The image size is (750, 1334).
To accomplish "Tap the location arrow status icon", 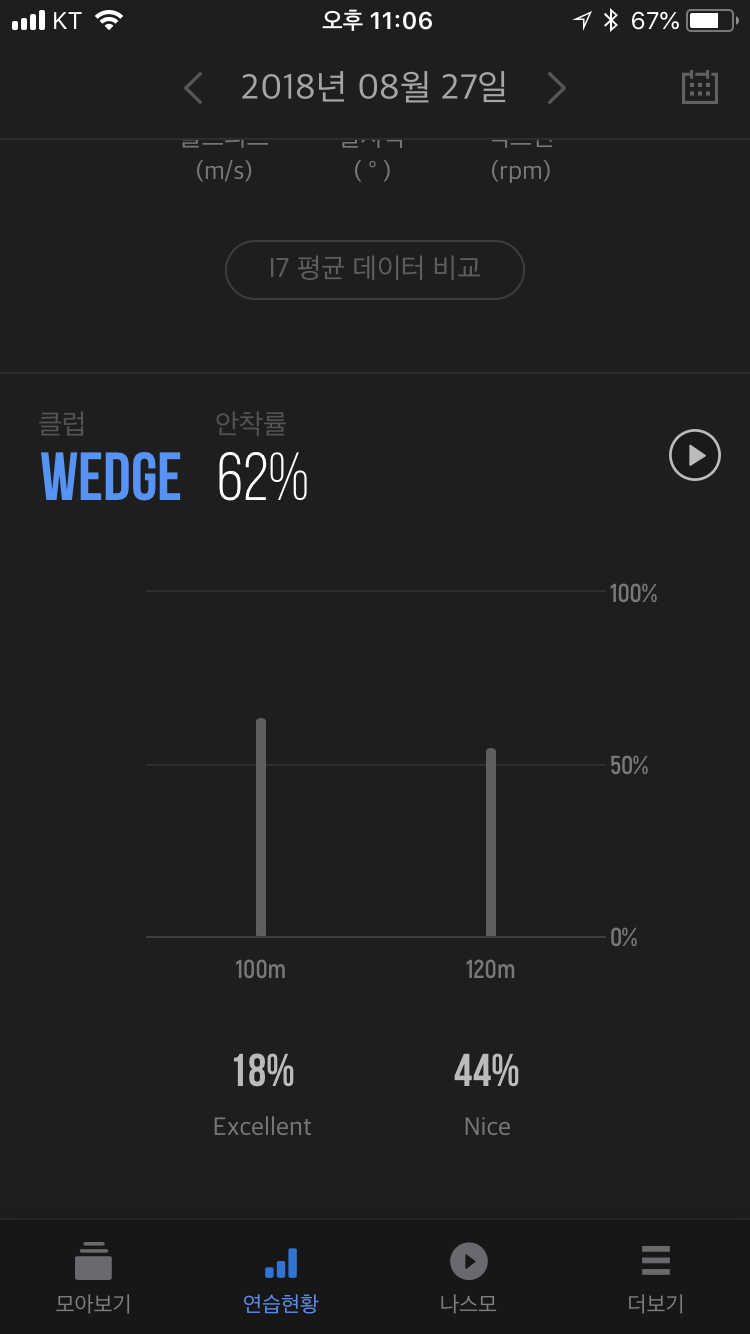I will [x=582, y=21].
